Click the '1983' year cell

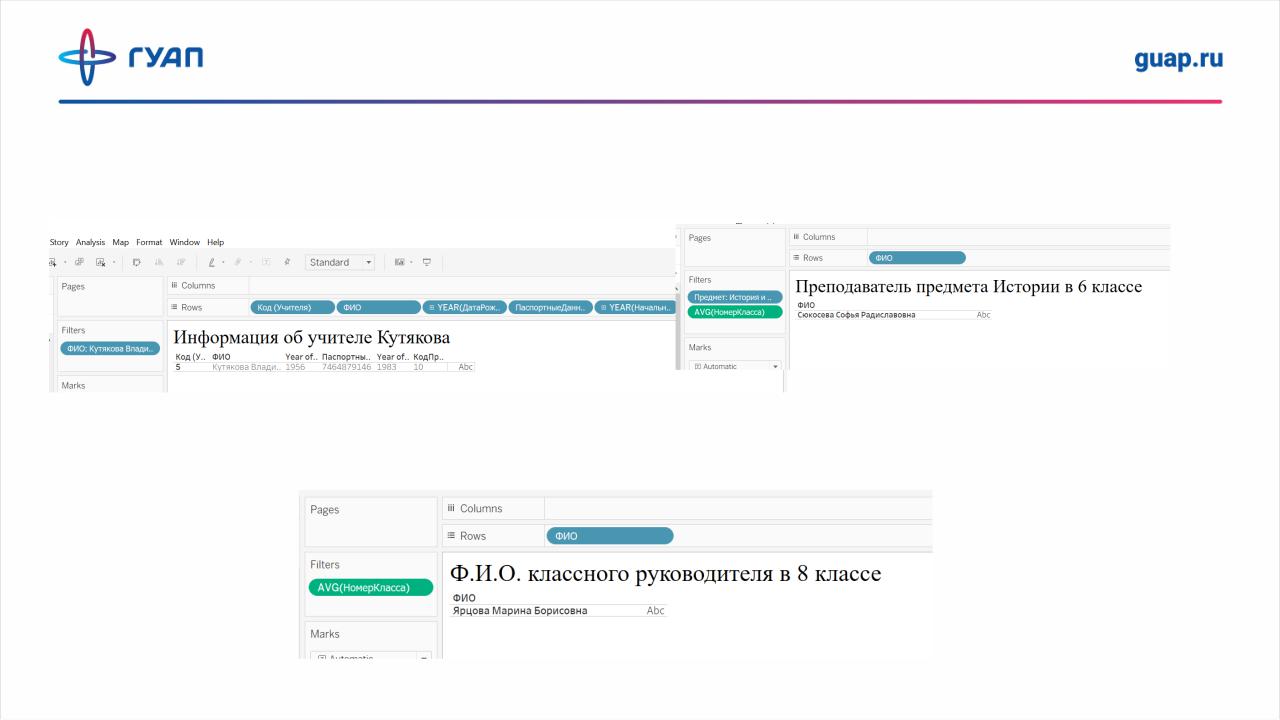tap(387, 367)
